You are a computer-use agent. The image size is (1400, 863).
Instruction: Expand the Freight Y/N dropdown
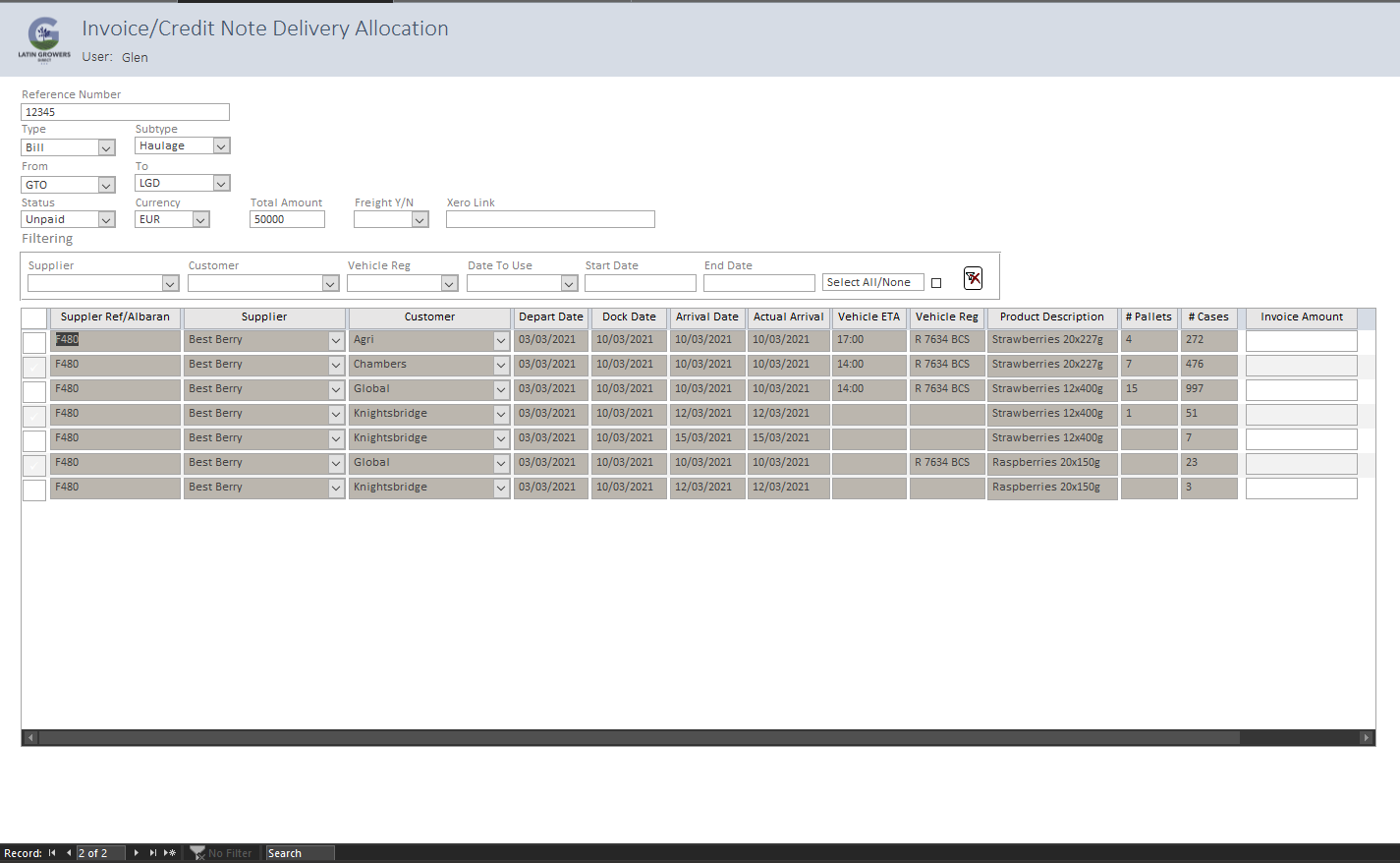point(420,220)
